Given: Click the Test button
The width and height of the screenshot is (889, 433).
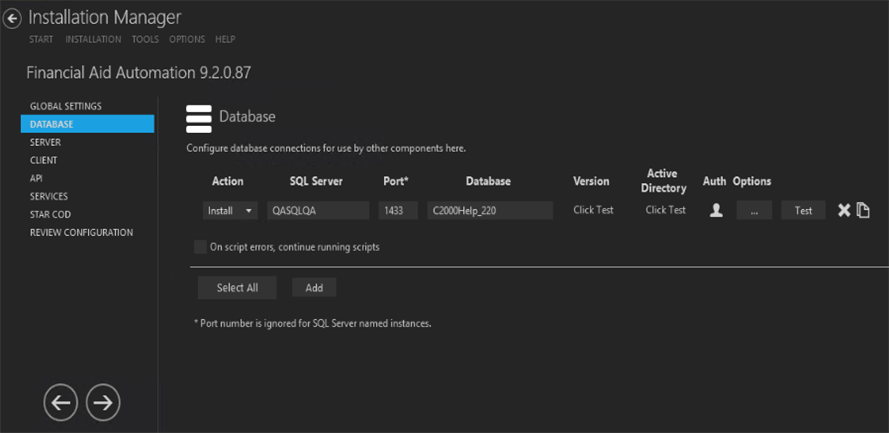Looking at the screenshot, I should click(x=803, y=210).
